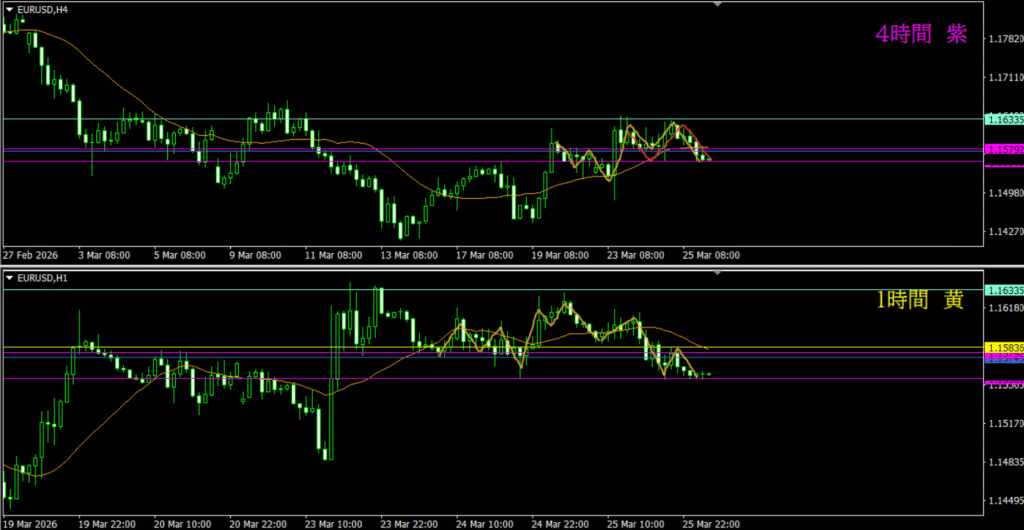Click the 1.14495 price scale label on H1
The width and height of the screenshot is (1024, 530).
pyautogui.click(x=1004, y=501)
